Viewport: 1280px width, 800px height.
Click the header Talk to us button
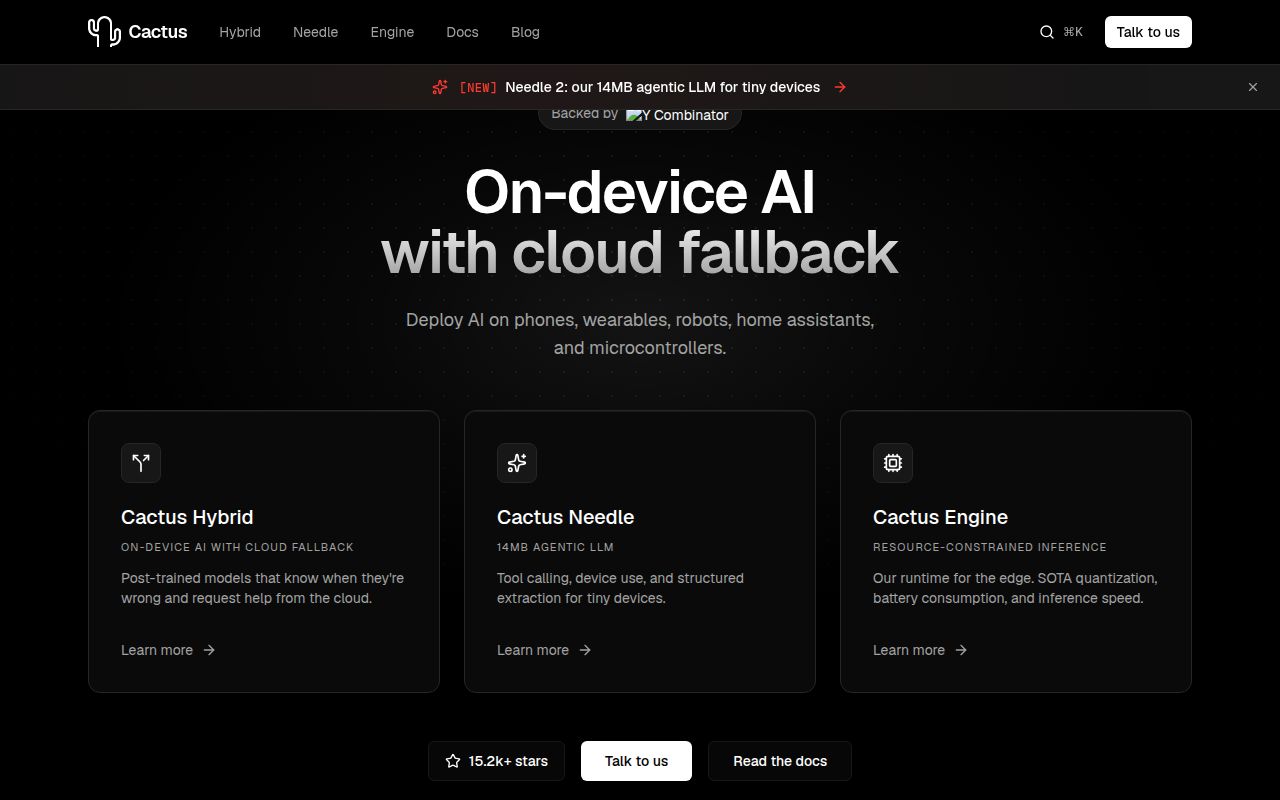(x=1148, y=32)
